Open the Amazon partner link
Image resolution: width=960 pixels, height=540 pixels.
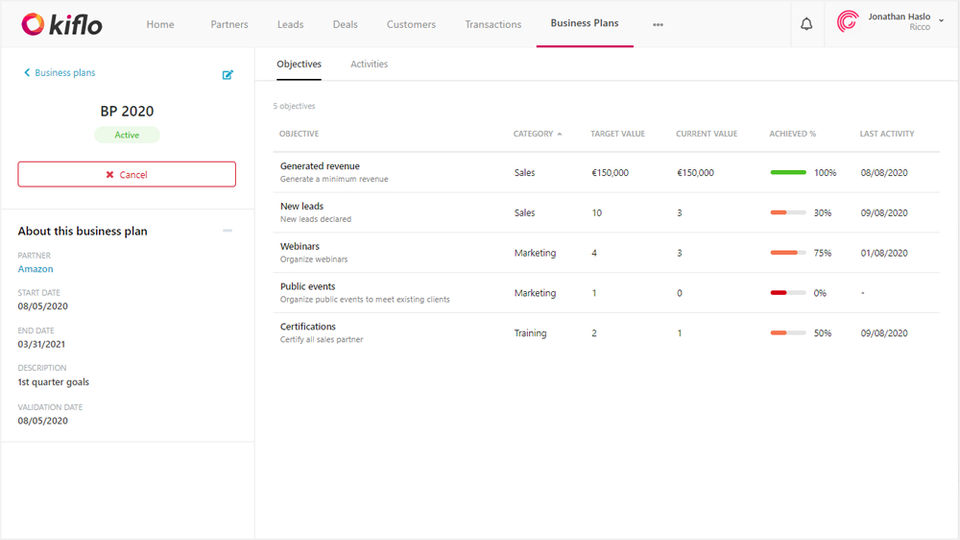(x=36, y=269)
